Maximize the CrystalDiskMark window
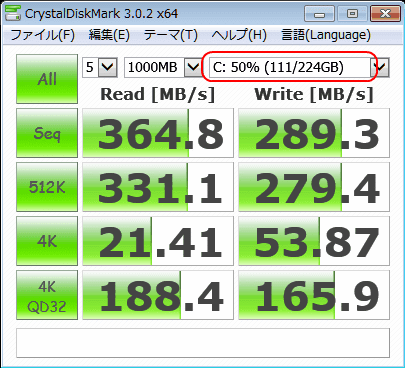 coord(352,14)
